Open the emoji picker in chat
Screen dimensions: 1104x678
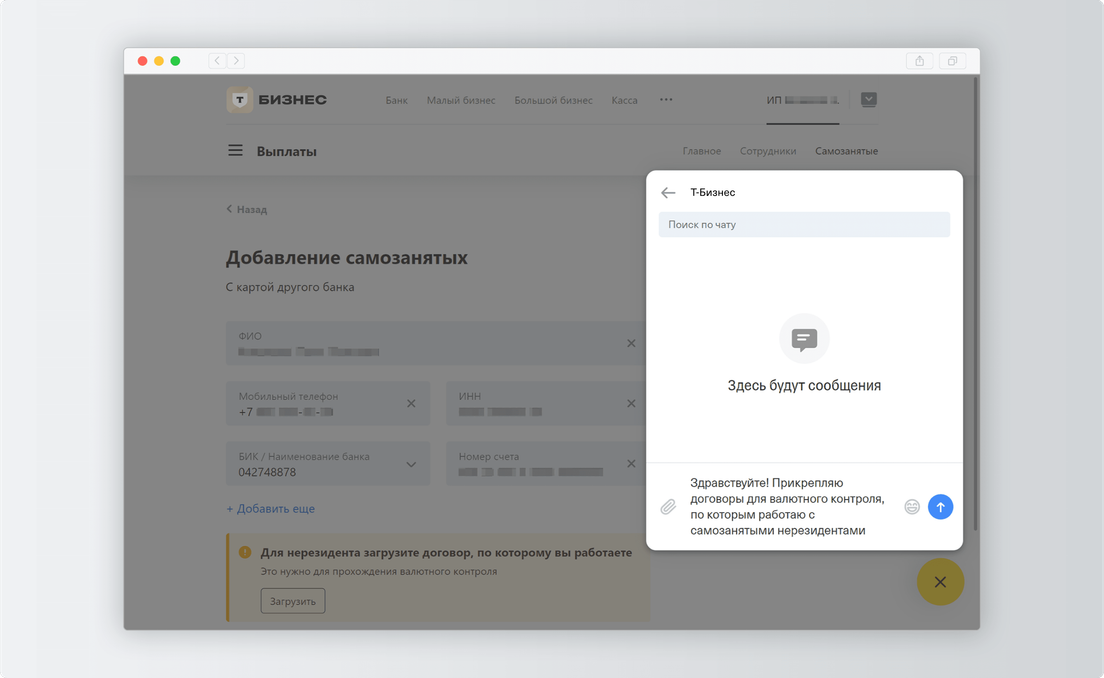point(912,507)
